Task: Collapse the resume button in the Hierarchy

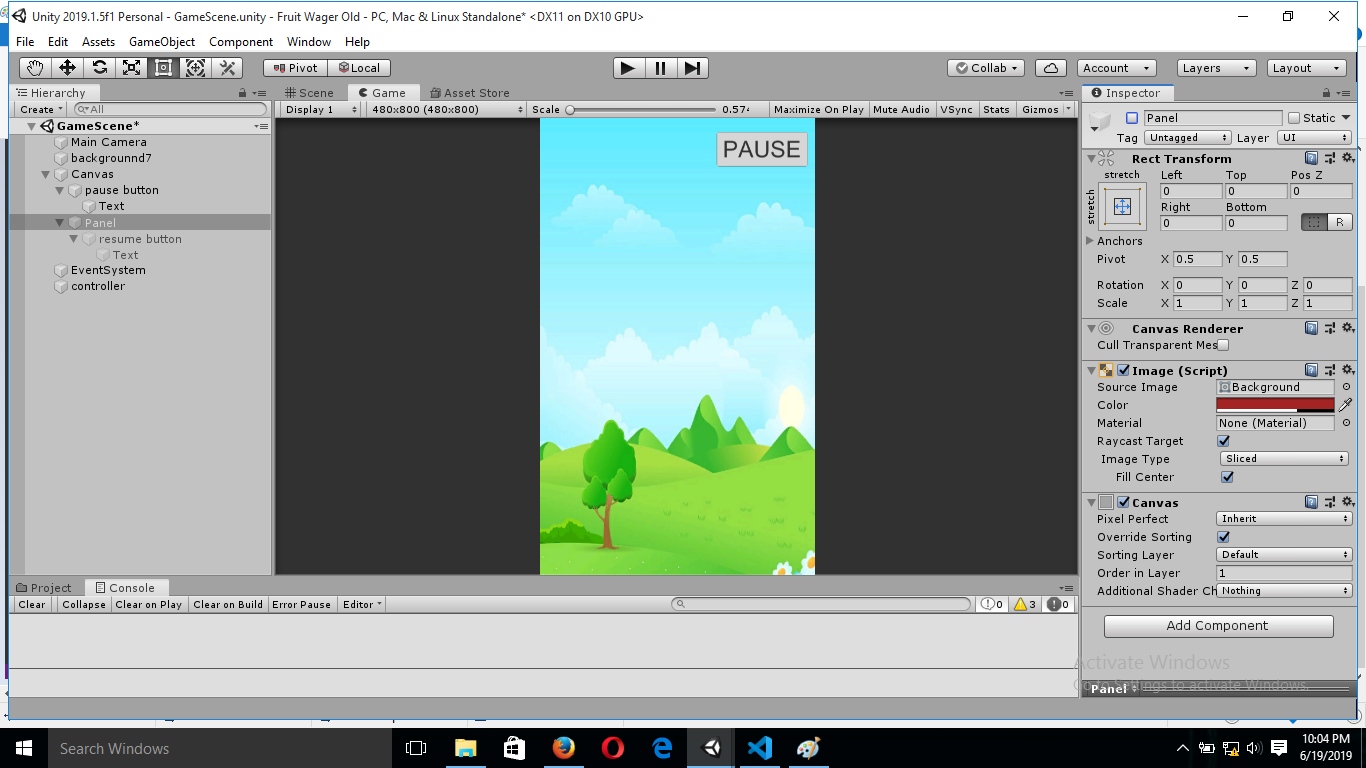Action: (x=72, y=239)
